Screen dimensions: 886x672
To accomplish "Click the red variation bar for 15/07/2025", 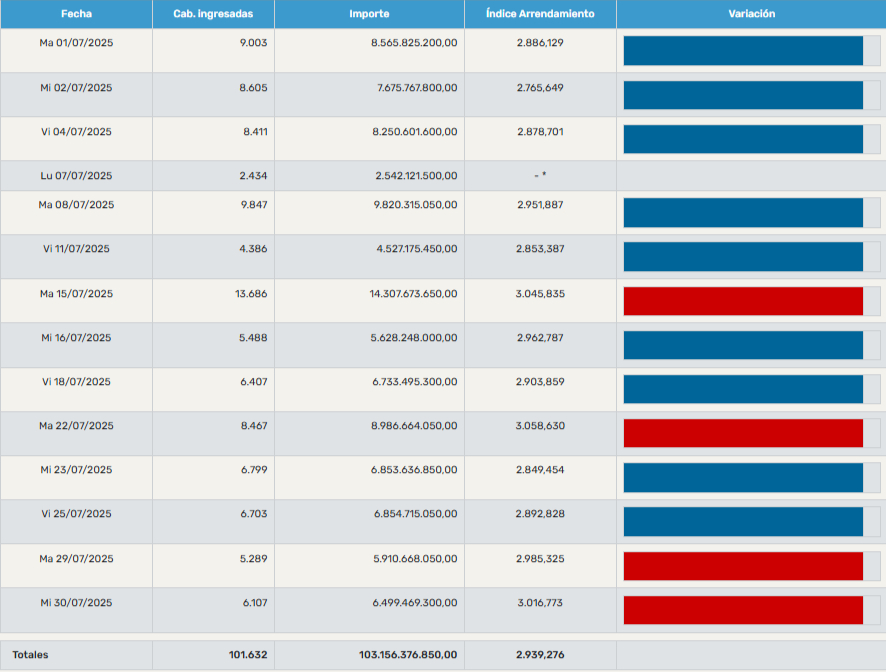I will tap(743, 301).
